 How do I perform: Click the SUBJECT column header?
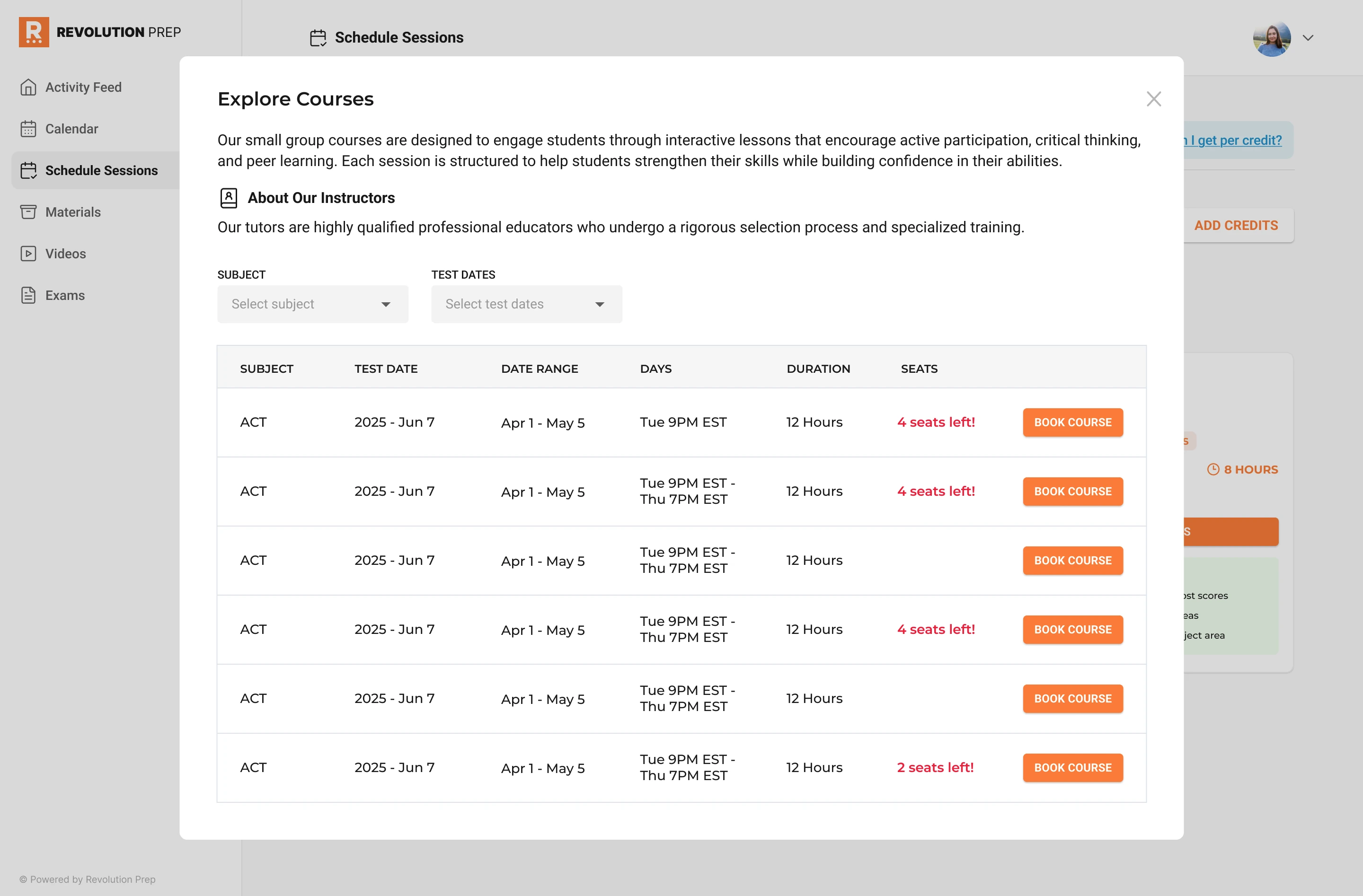pyautogui.click(x=266, y=369)
